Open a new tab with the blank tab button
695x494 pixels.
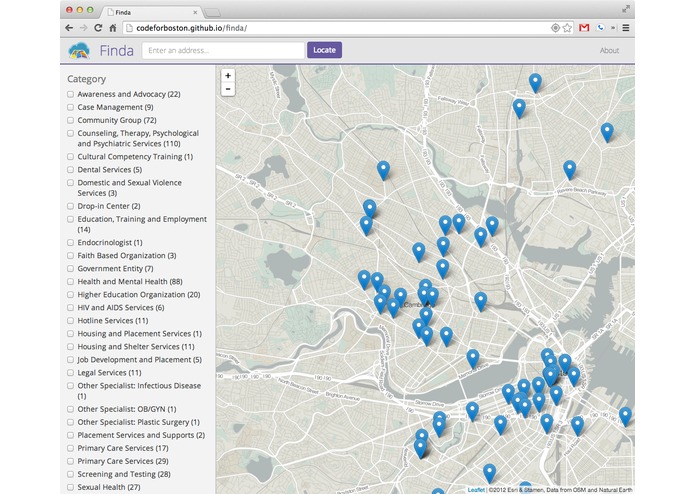[212, 13]
